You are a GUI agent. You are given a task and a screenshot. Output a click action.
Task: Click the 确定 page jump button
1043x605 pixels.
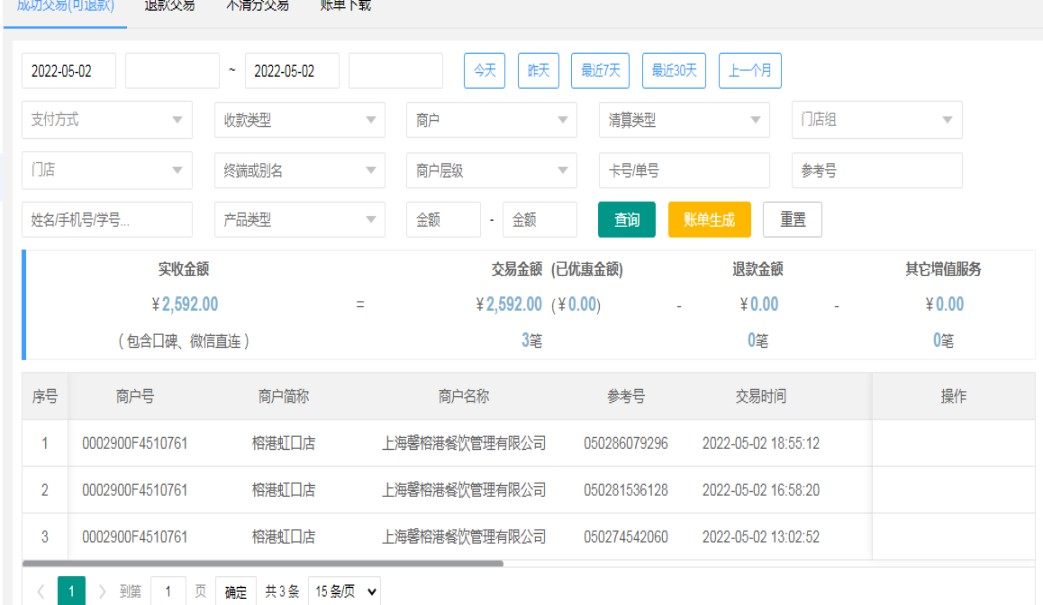tap(236, 592)
